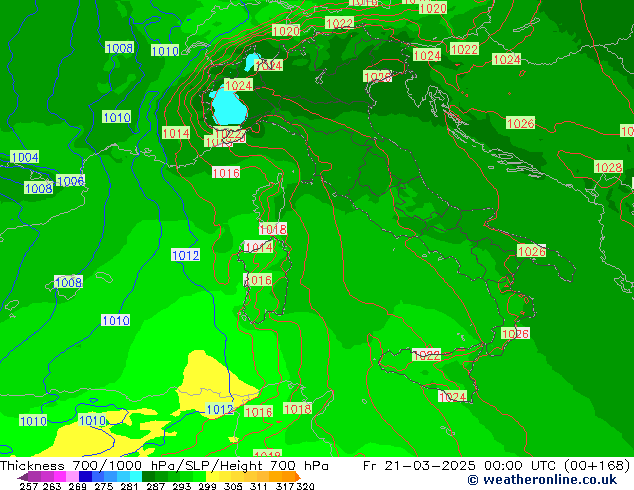The width and height of the screenshot is (634, 490).
Task: Click the forecast date 'Fr 21-03-2025 00:00 UTC (00+168)'
Action: pos(497,465)
